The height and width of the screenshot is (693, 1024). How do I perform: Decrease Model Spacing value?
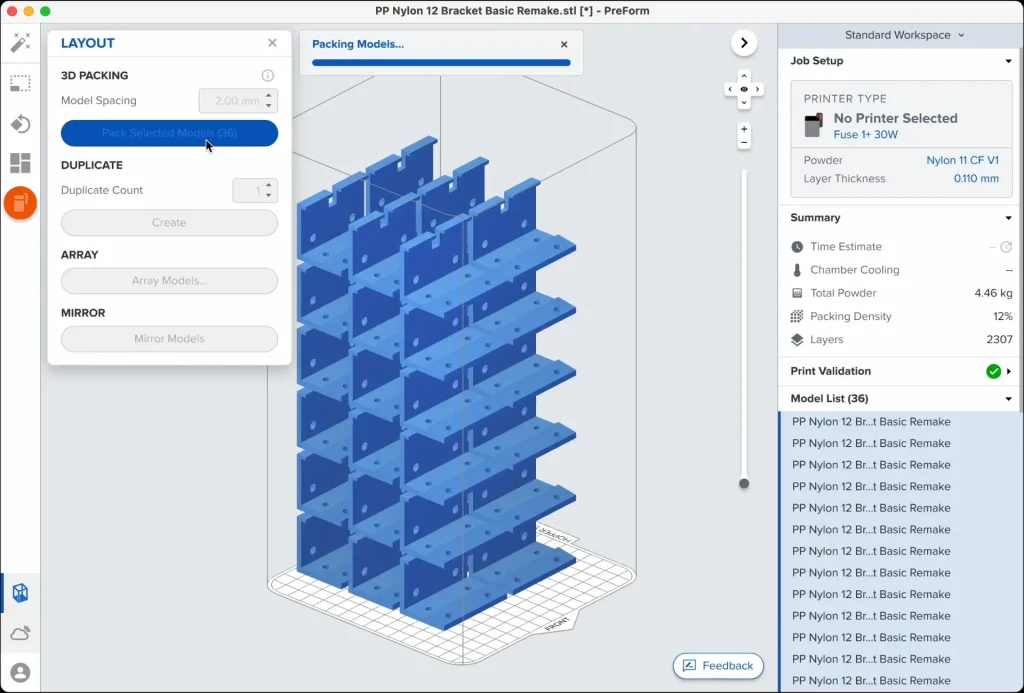(268, 106)
